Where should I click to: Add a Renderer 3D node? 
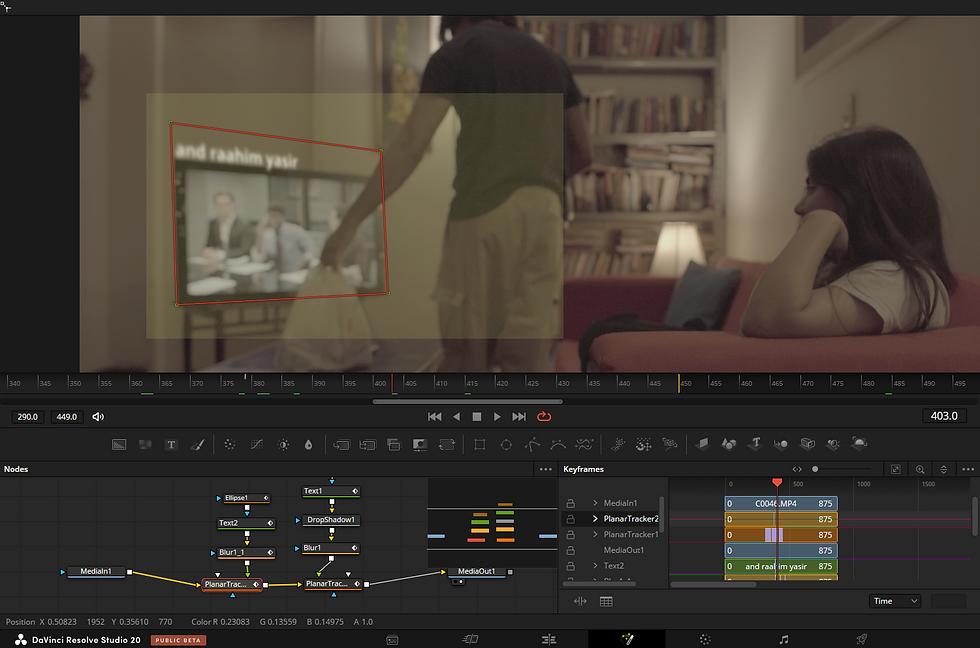point(859,444)
